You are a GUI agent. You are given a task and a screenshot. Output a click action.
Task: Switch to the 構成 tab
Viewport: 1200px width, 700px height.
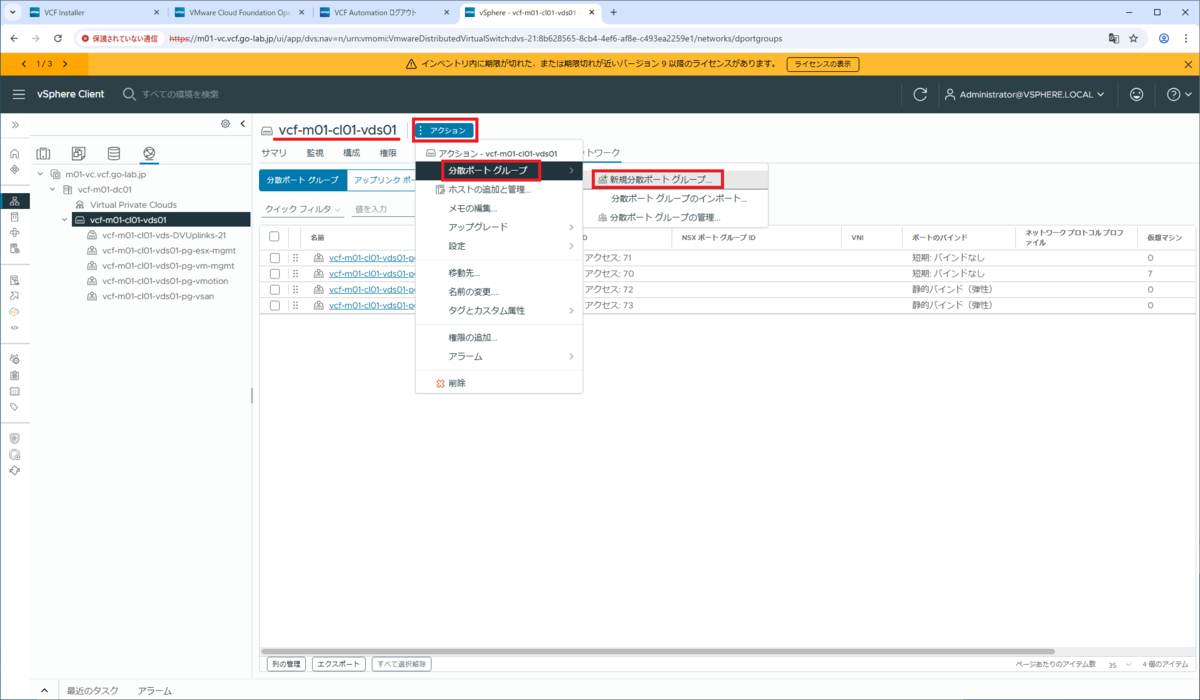tap(351, 153)
